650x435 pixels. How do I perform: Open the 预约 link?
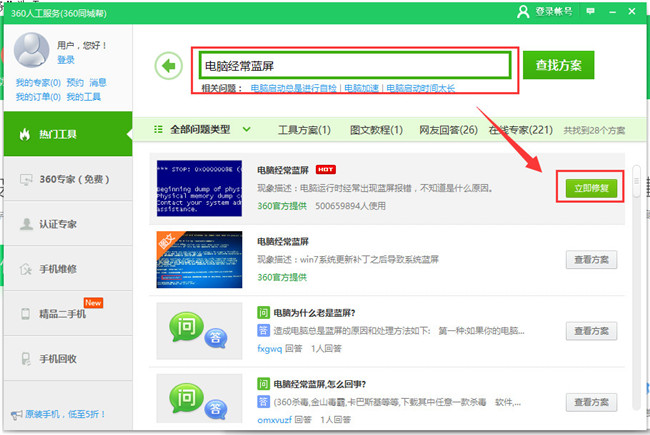[75, 83]
